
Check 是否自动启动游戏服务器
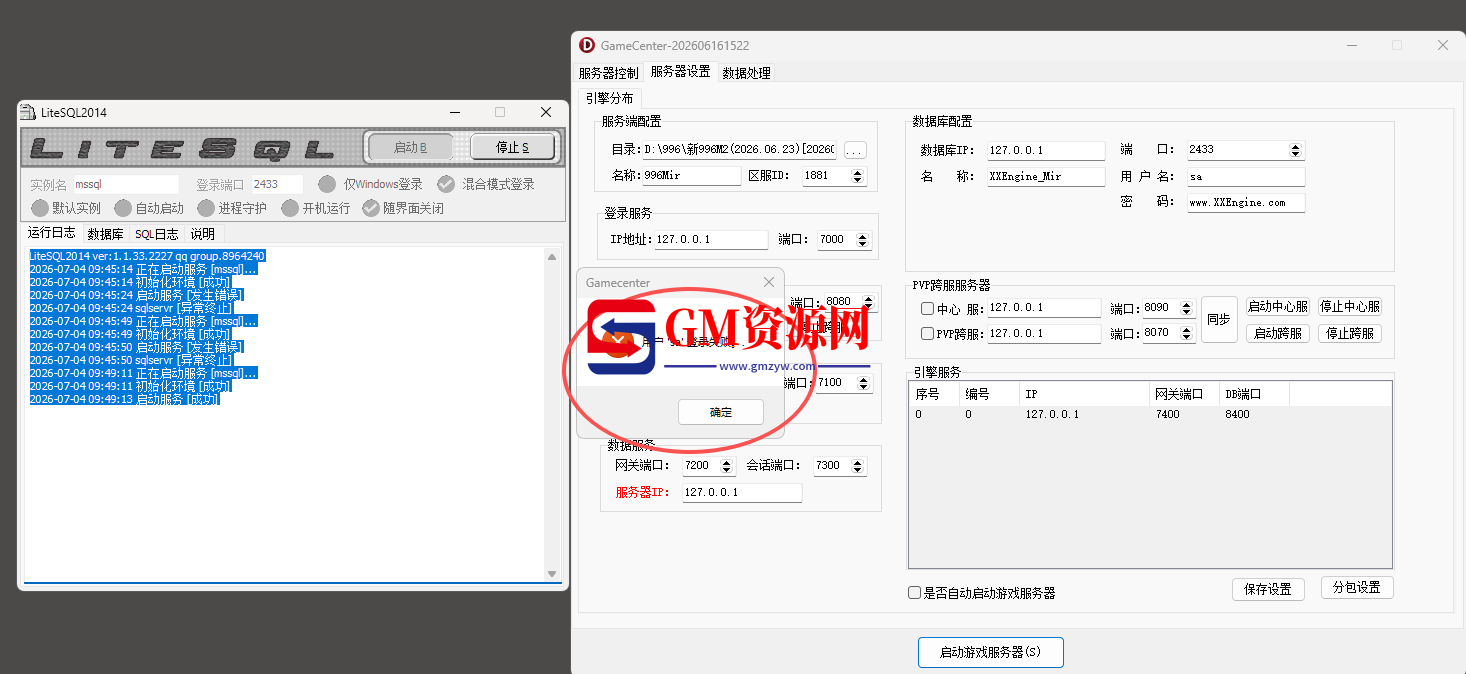point(914,592)
